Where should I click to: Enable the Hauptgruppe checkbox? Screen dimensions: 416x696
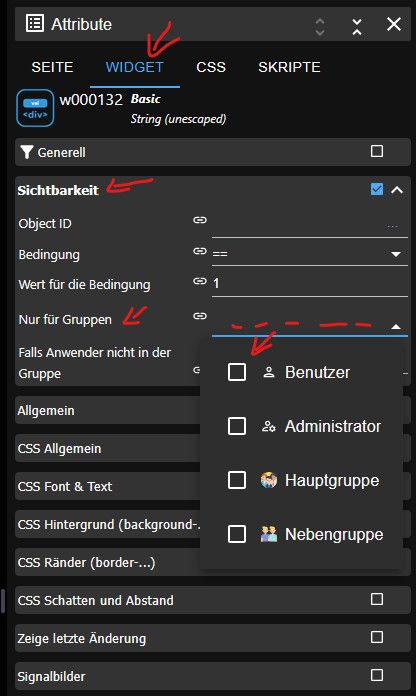237,480
